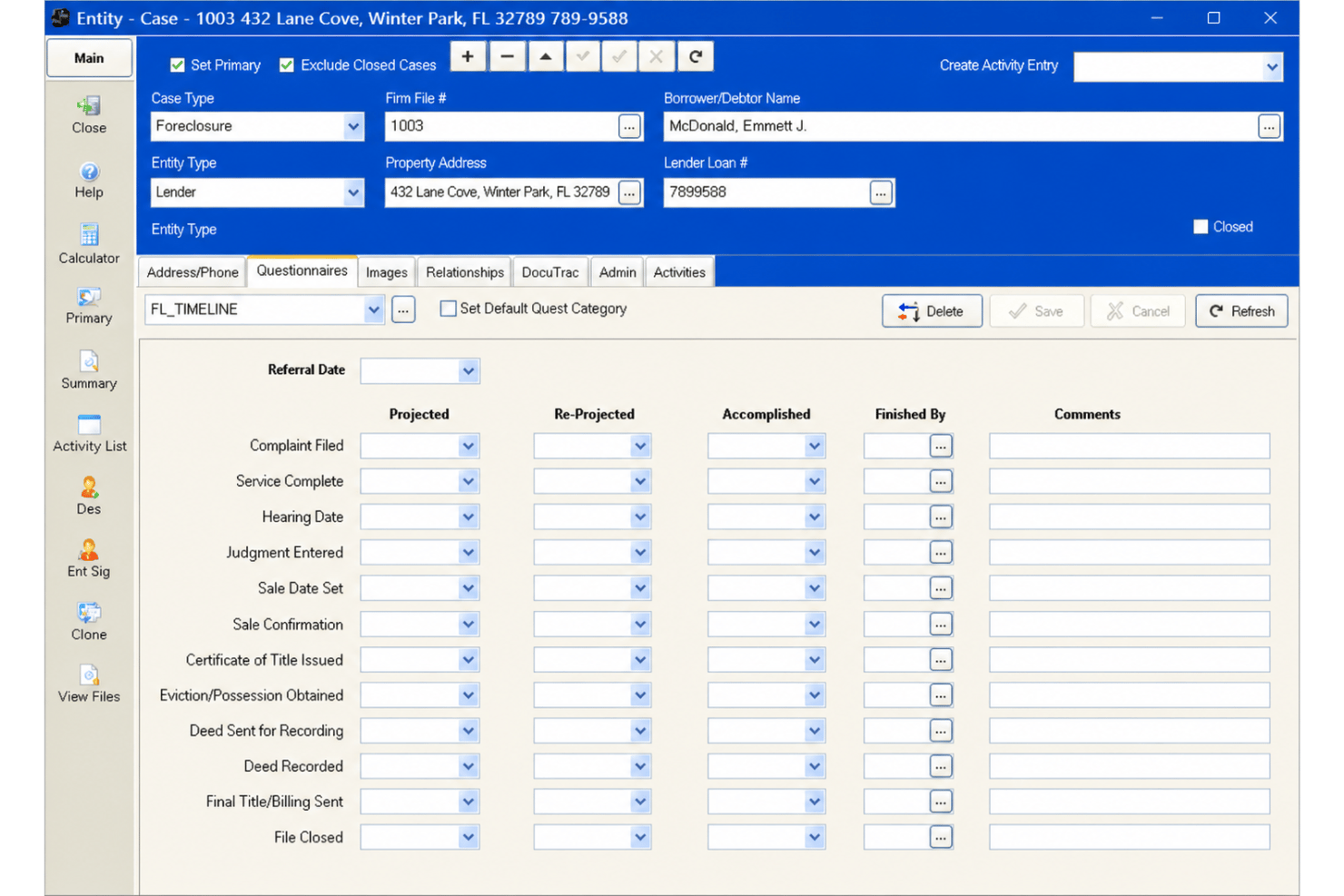The height and width of the screenshot is (896, 1344).
Task: Remove record with the minus icon
Action: click(x=508, y=56)
